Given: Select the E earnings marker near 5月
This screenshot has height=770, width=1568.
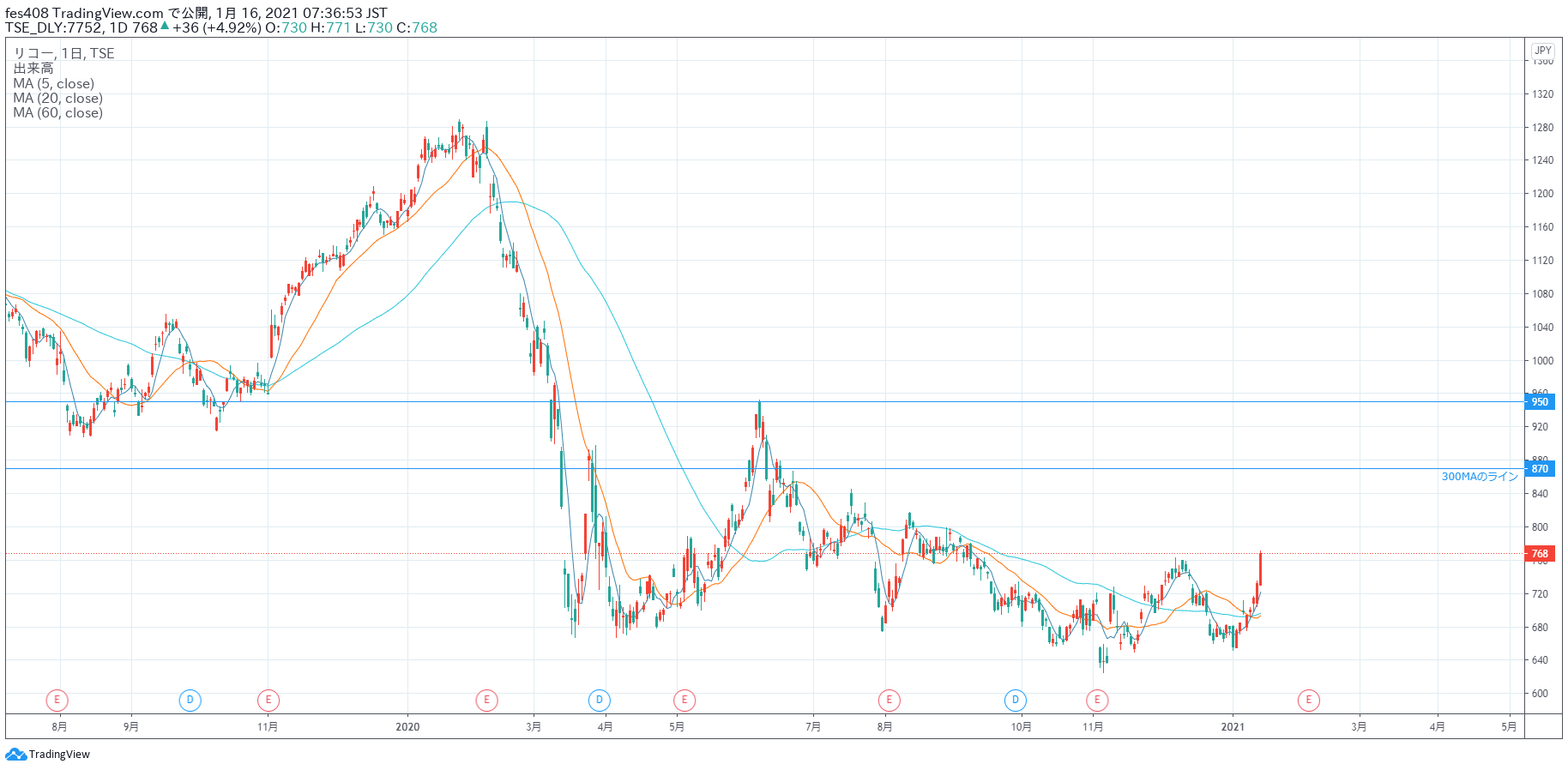Looking at the screenshot, I should (684, 701).
